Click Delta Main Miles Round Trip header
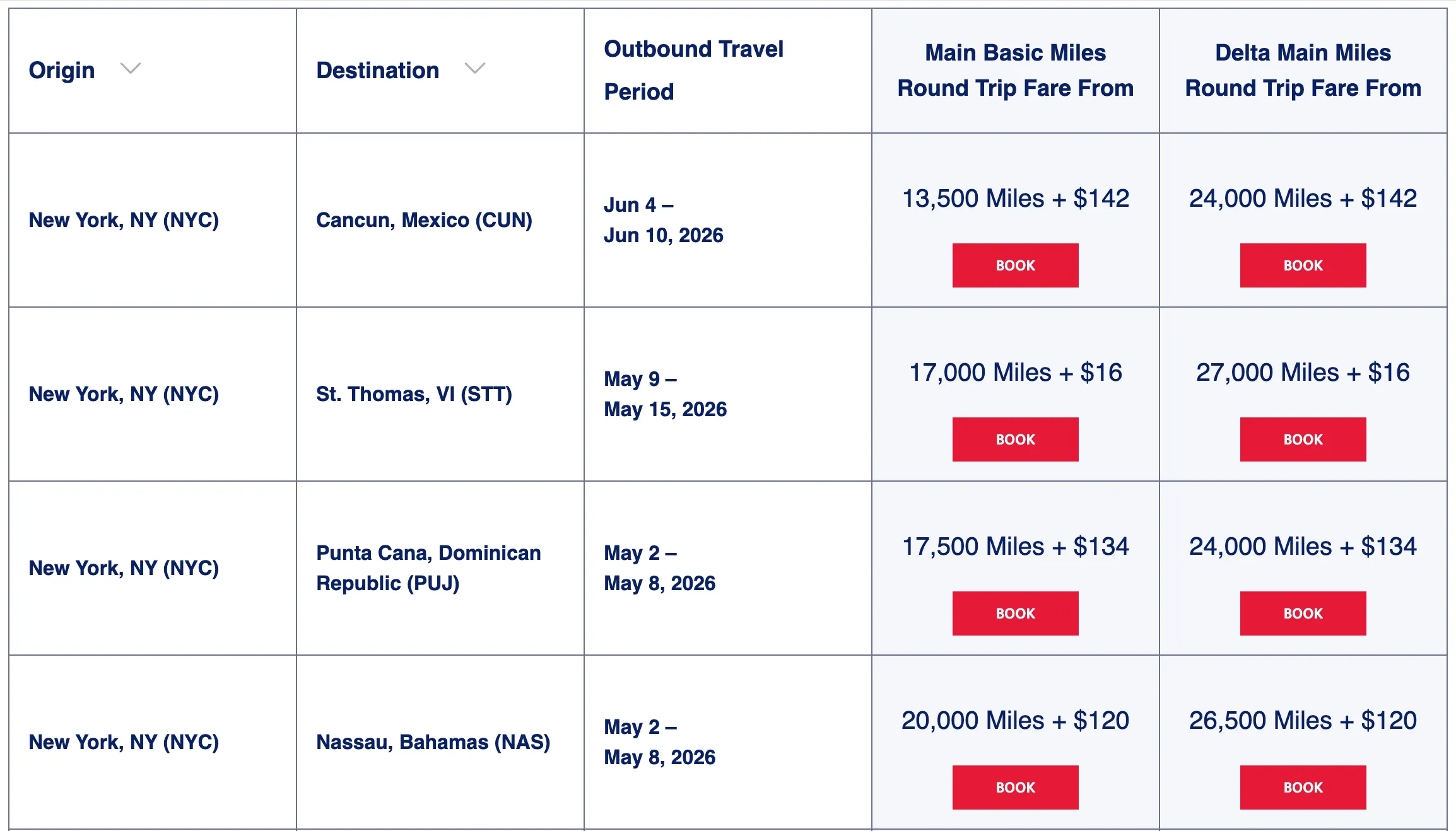The height and width of the screenshot is (831, 1456). (x=1303, y=70)
